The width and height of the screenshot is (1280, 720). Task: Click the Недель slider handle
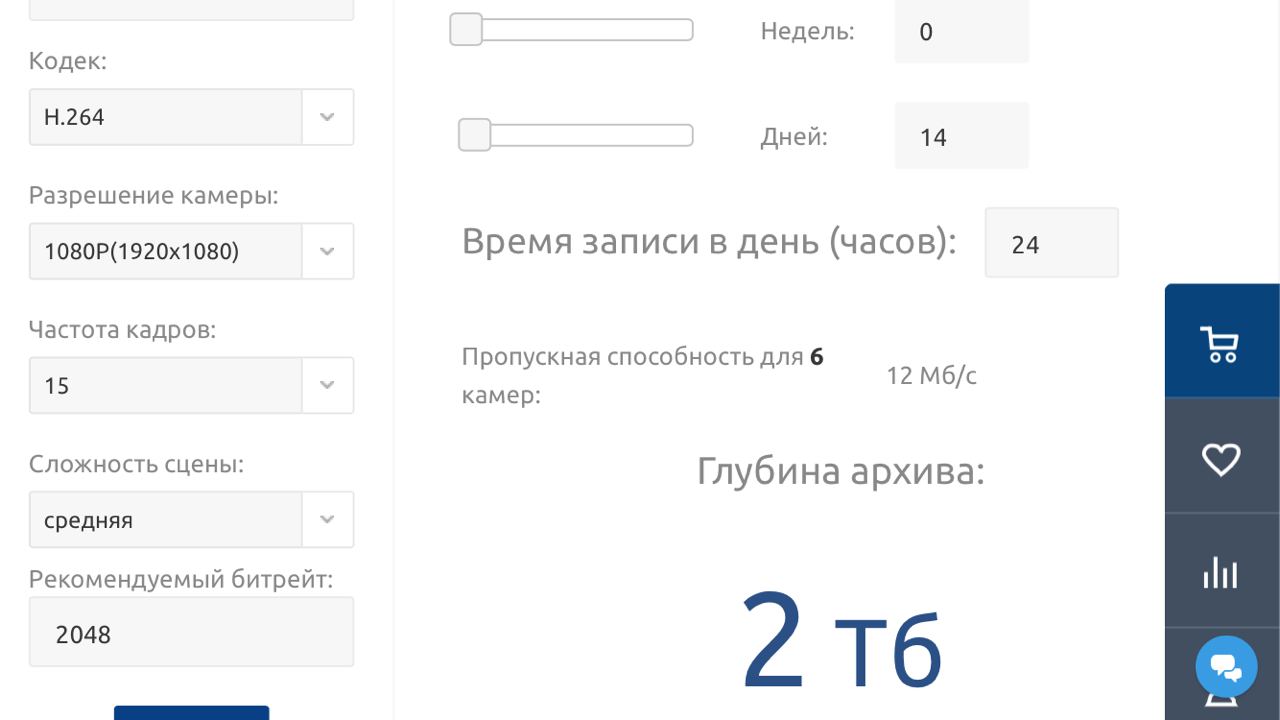[466, 30]
